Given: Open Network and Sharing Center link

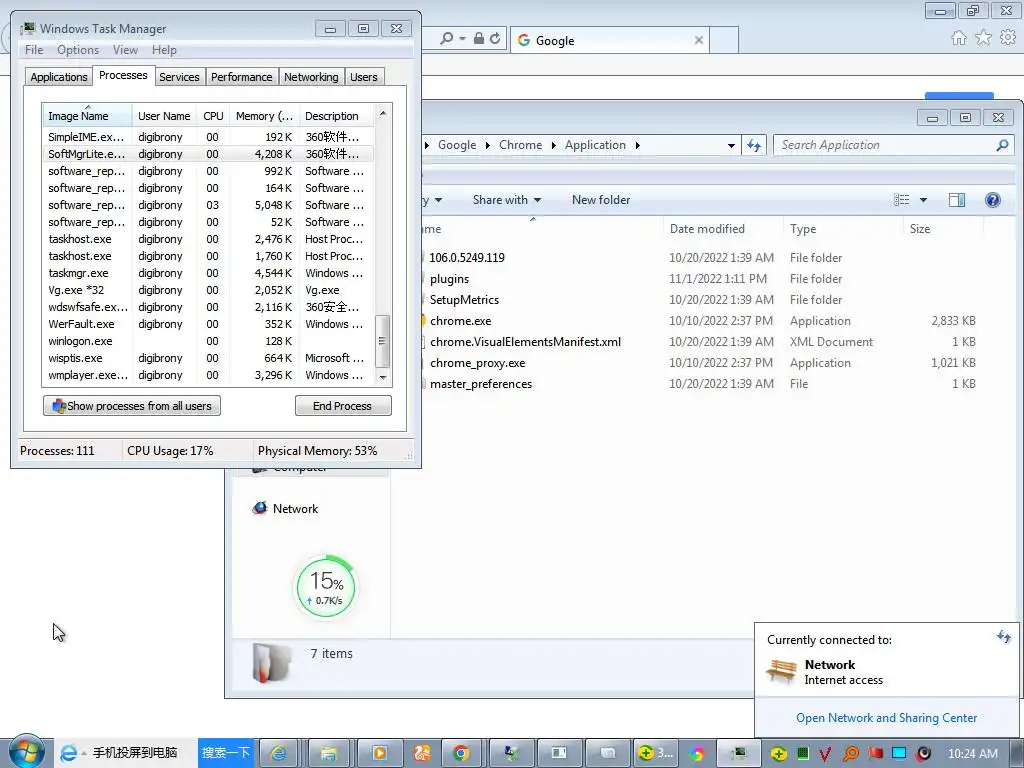Looking at the screenshot, I should pos(886,718).
